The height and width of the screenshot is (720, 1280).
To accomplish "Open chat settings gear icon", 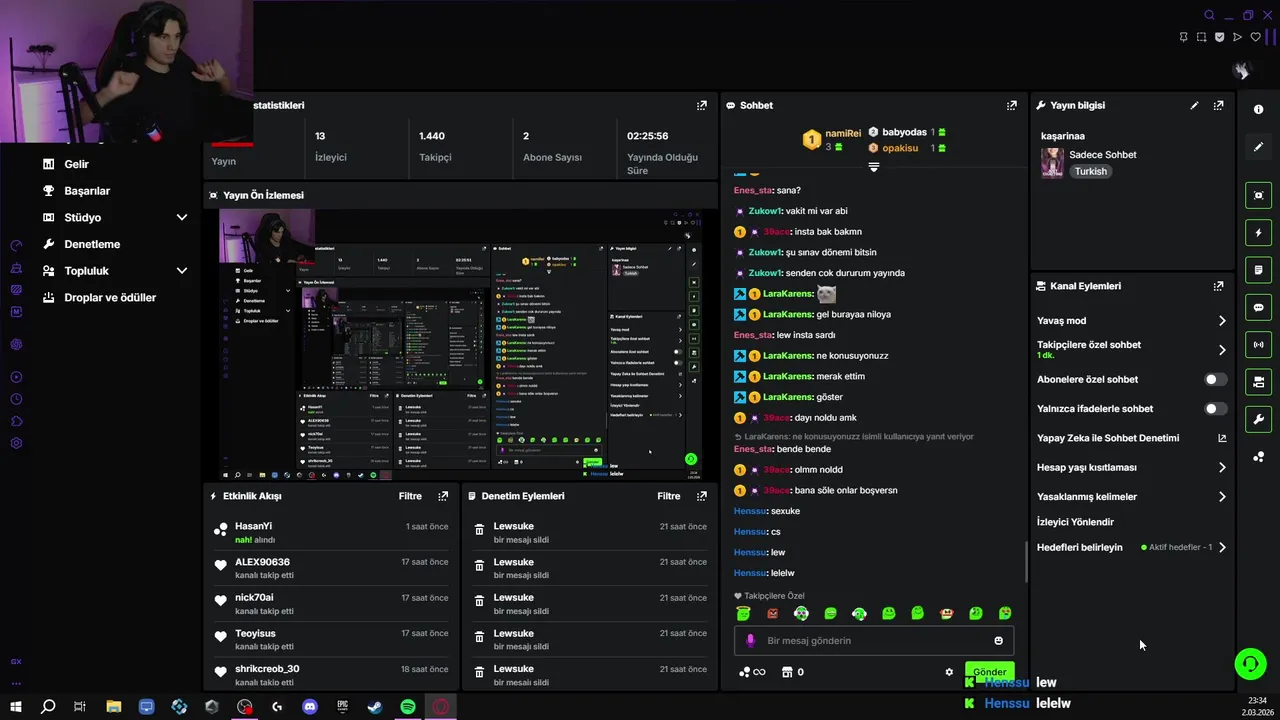I will (949, 672).
